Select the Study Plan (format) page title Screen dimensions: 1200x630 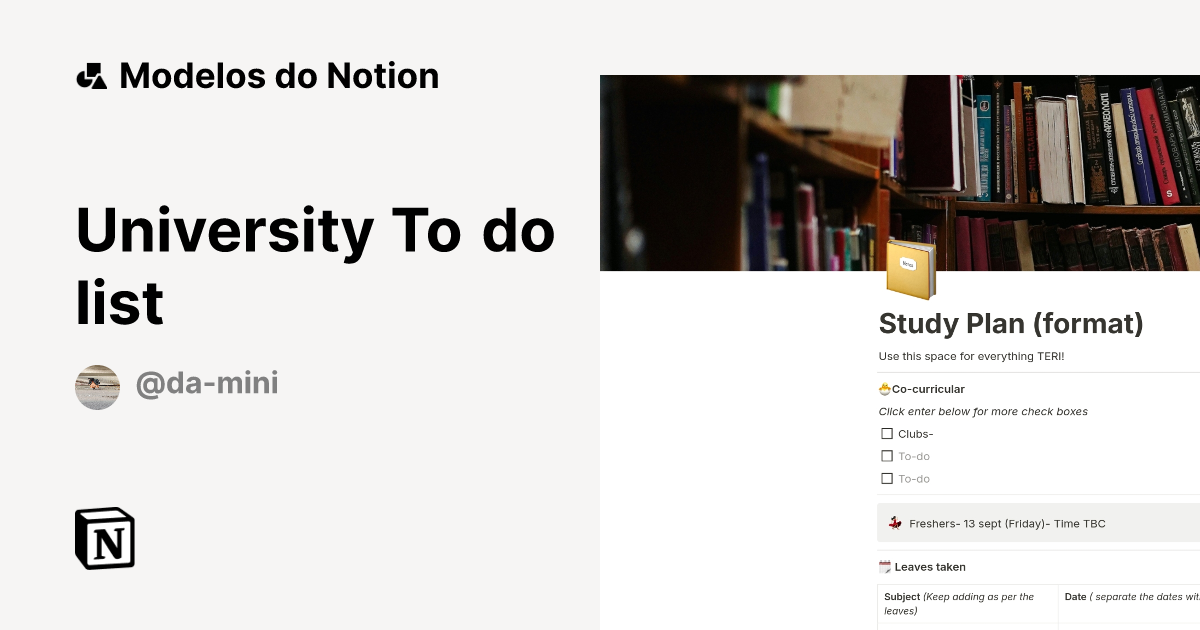[1011, 324]
